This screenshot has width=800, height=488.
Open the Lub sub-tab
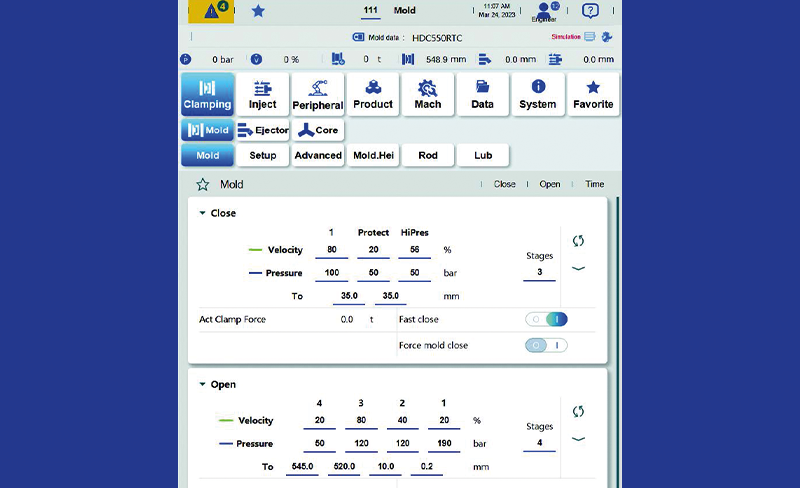[483, 155]
